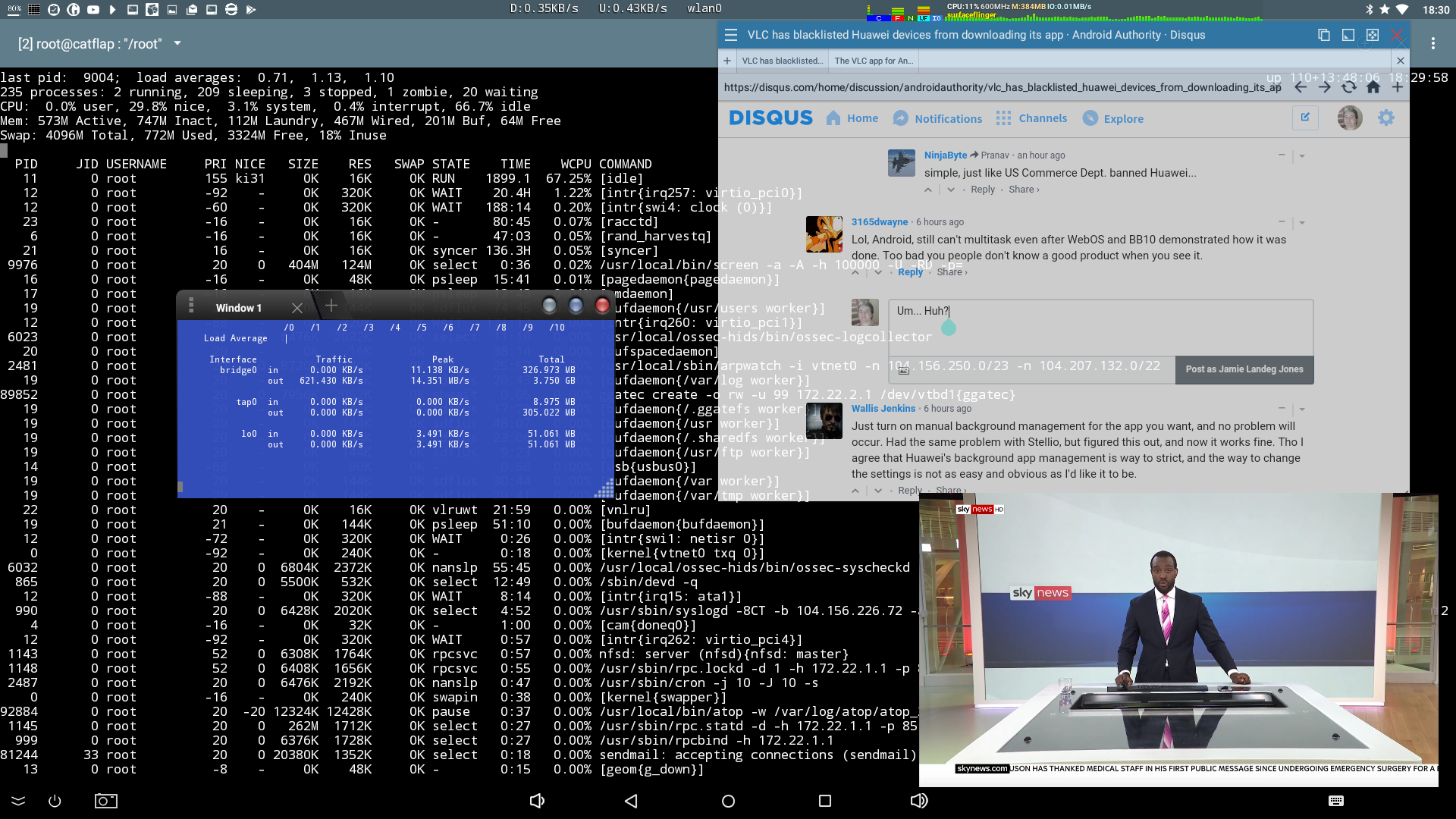Add new tab with tab-strip plus
This screenshot has width=1456, height=819.
point(727,61)
